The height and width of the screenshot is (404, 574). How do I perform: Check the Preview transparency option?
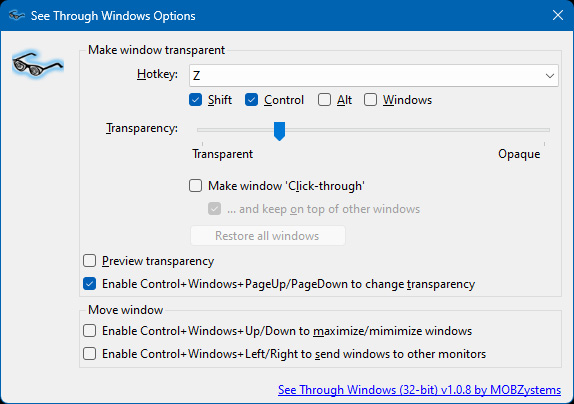pyautogui.click(x=90, y=261)
